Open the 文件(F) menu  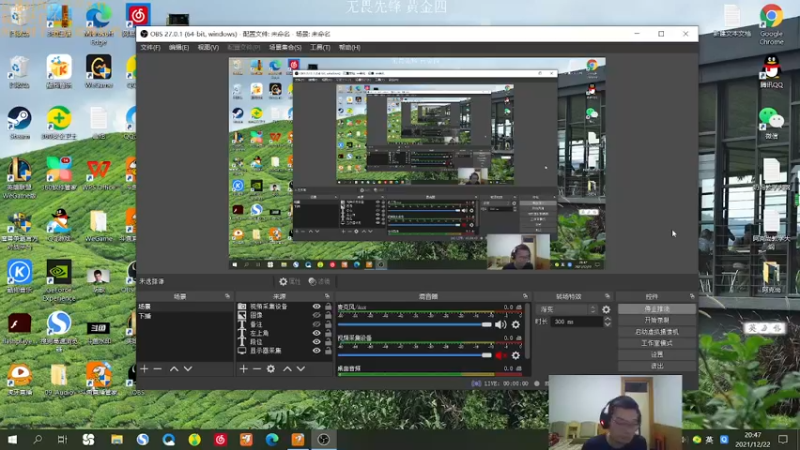point(150,47)
